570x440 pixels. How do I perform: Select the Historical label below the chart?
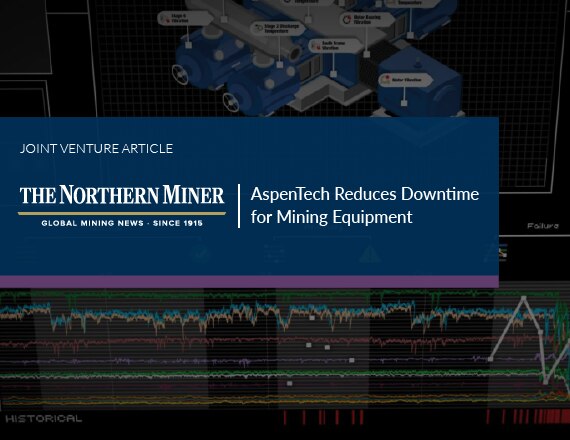(x=44, y=419)
